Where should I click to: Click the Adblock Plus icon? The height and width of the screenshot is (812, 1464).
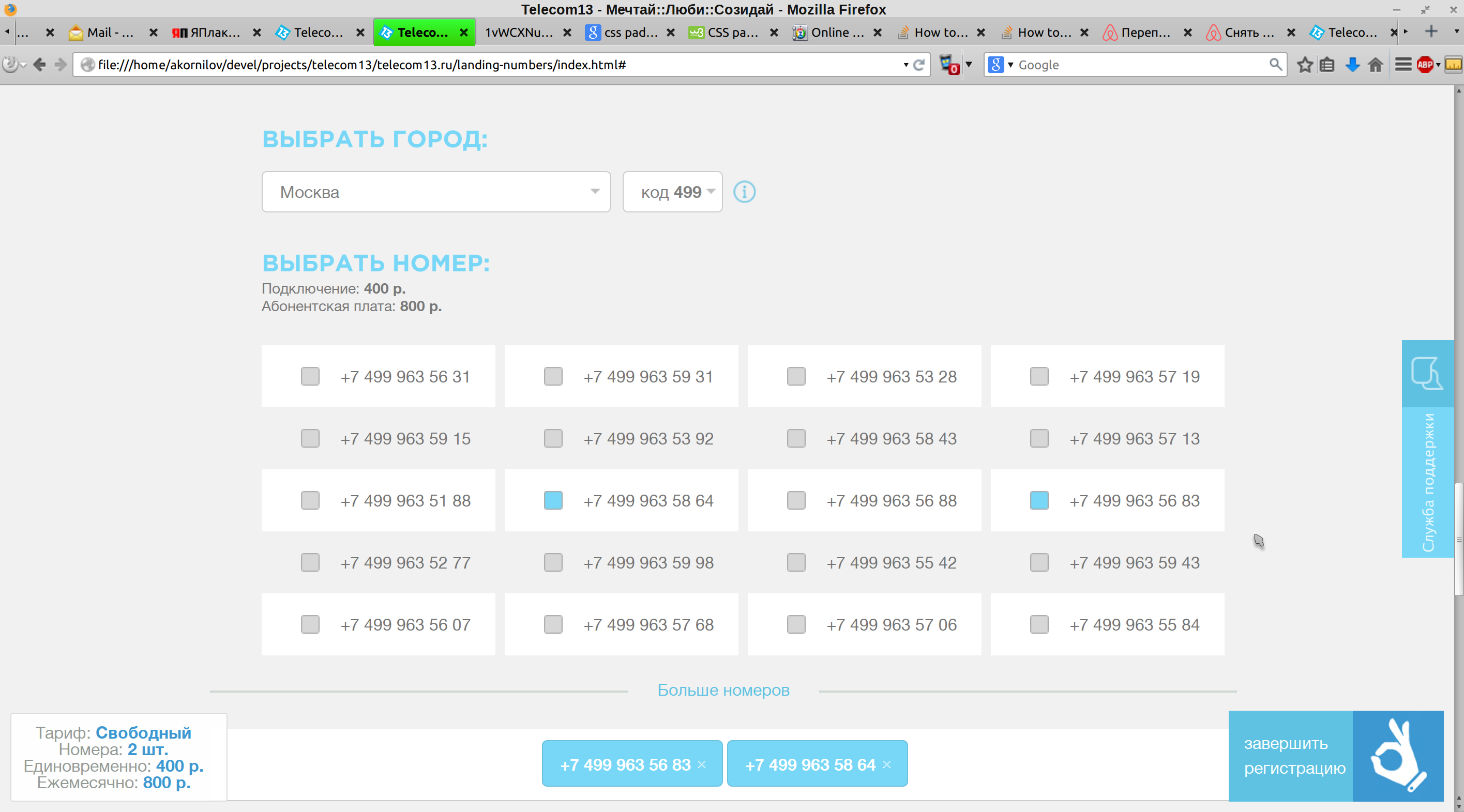(1425, 65)
